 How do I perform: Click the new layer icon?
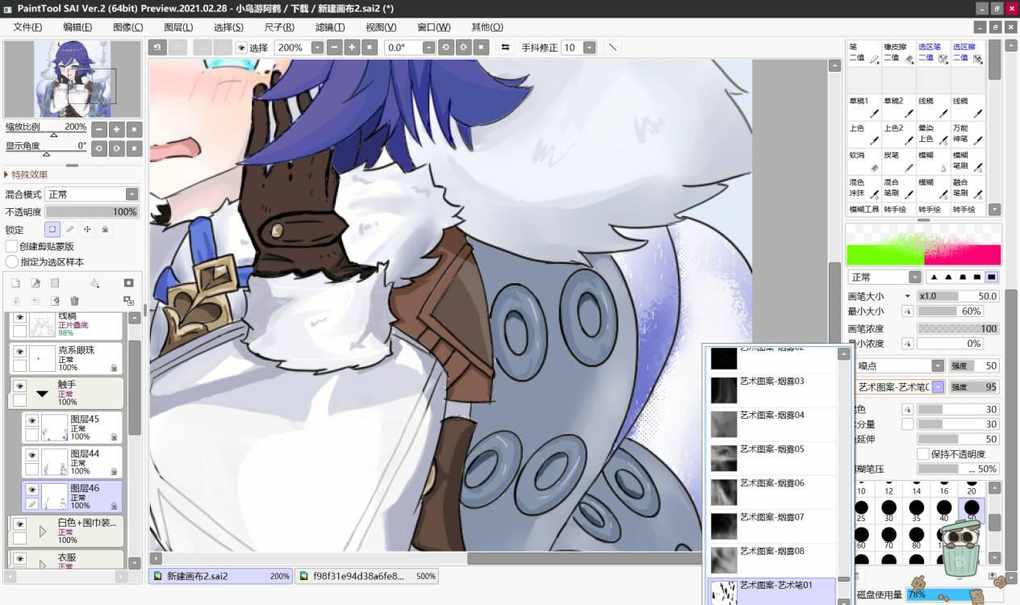[16, 284]
